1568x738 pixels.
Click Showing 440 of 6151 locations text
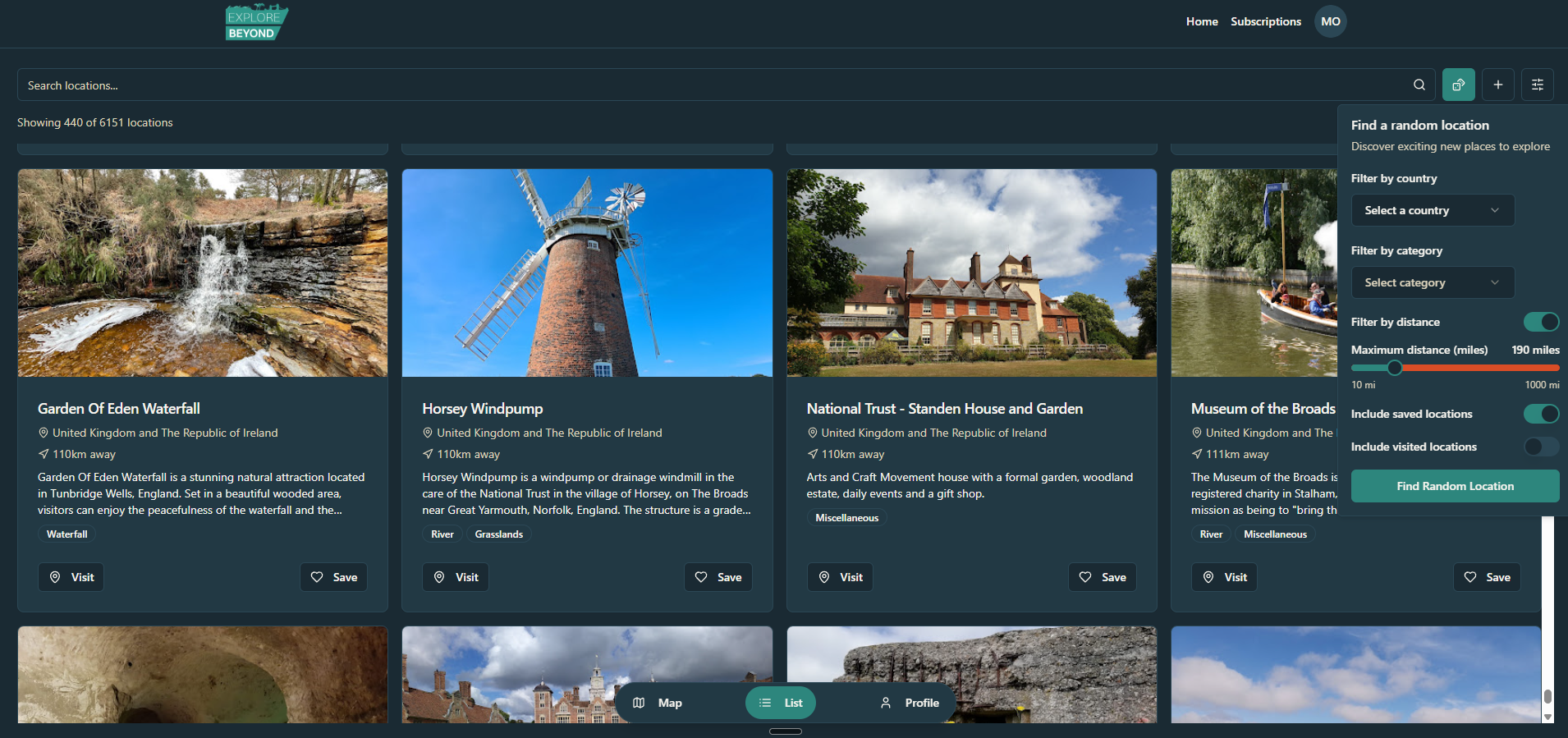[95, 122]
